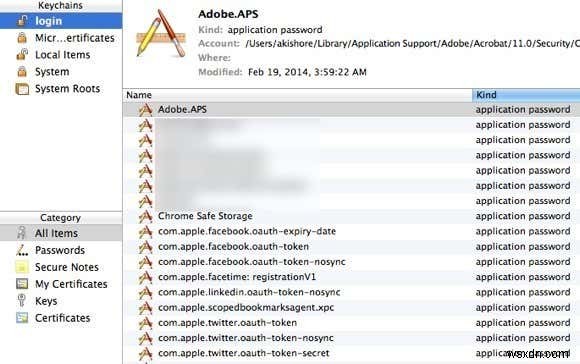Sort the list by the Name column
580x364 pixels.
(x=298, y=95)
